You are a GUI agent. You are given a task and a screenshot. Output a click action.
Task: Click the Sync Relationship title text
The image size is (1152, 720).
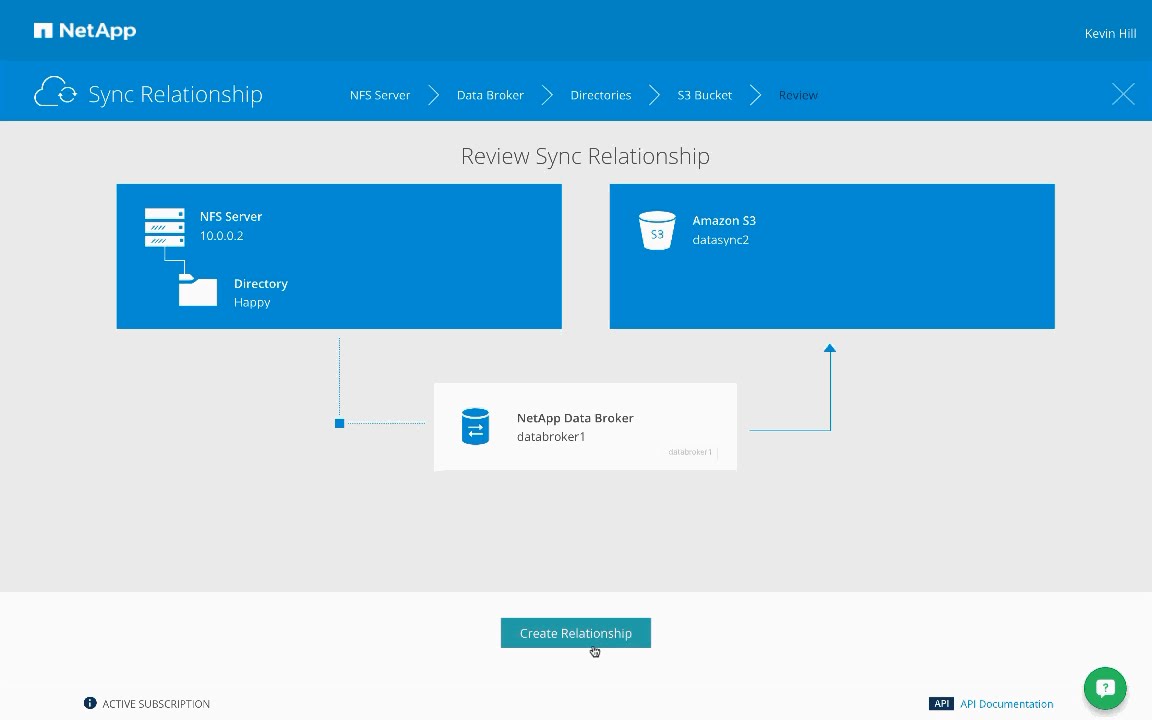pyautogui.click(x=176, y=94)
